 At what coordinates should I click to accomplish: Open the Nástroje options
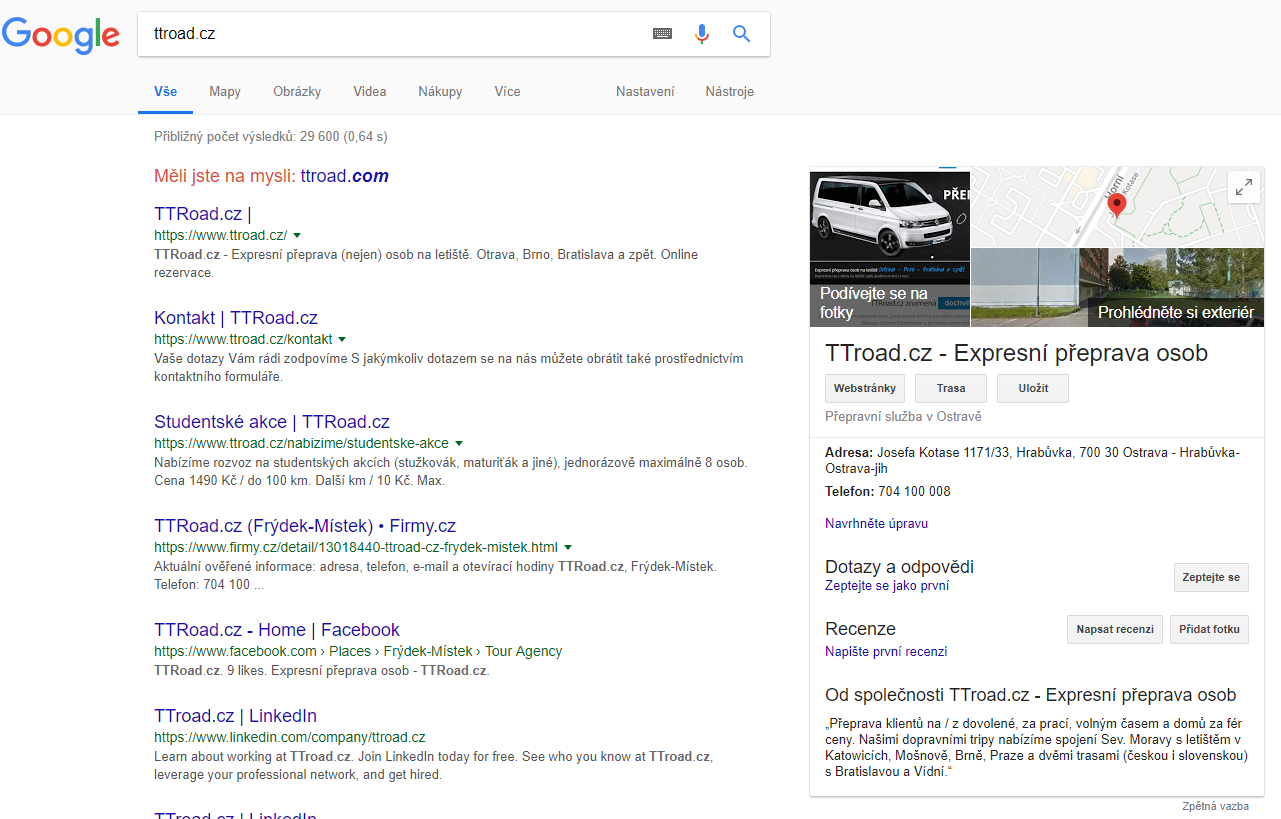coord(729,92)
